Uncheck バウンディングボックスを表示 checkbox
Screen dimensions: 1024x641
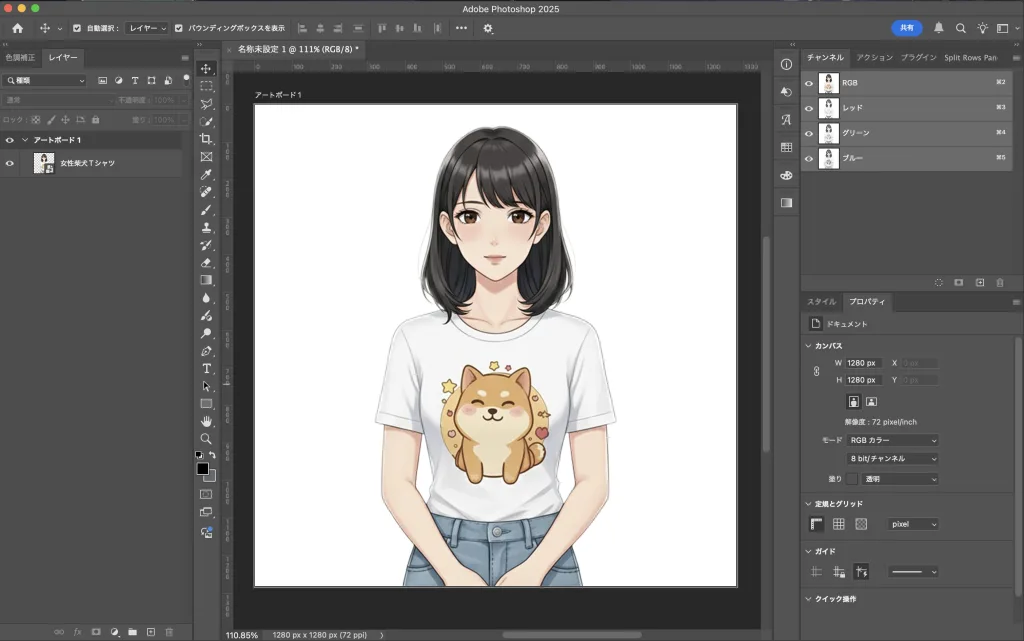[179, 28]
